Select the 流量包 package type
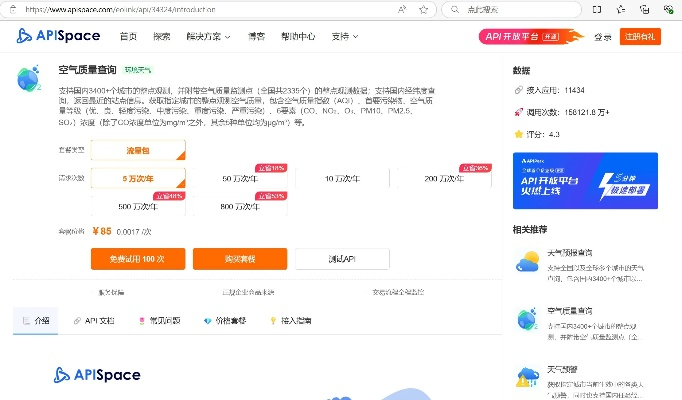Image resolution: width=682 pixels, height=400 pixels. tap(138, 150)
